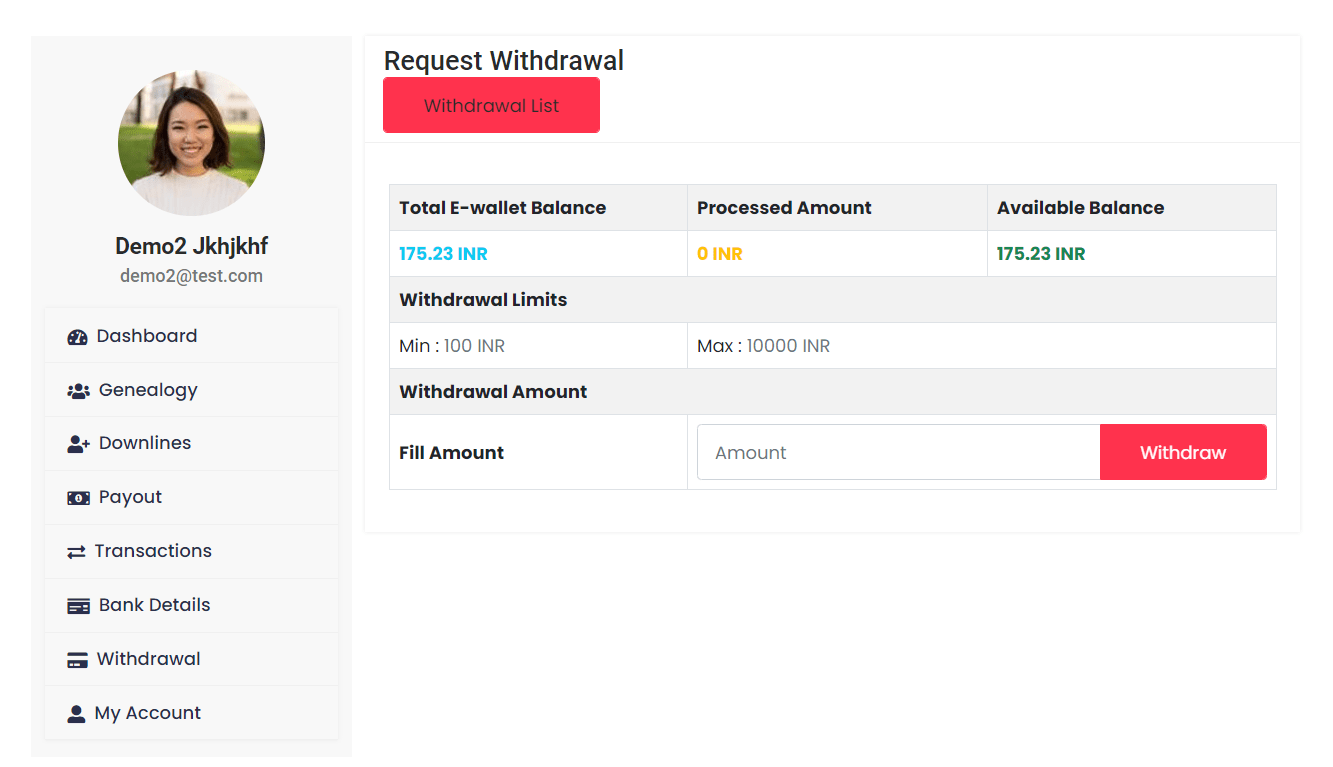Click the My Account user icon
This screenshot has height=767, width=1333.
[x=76, y=714]
